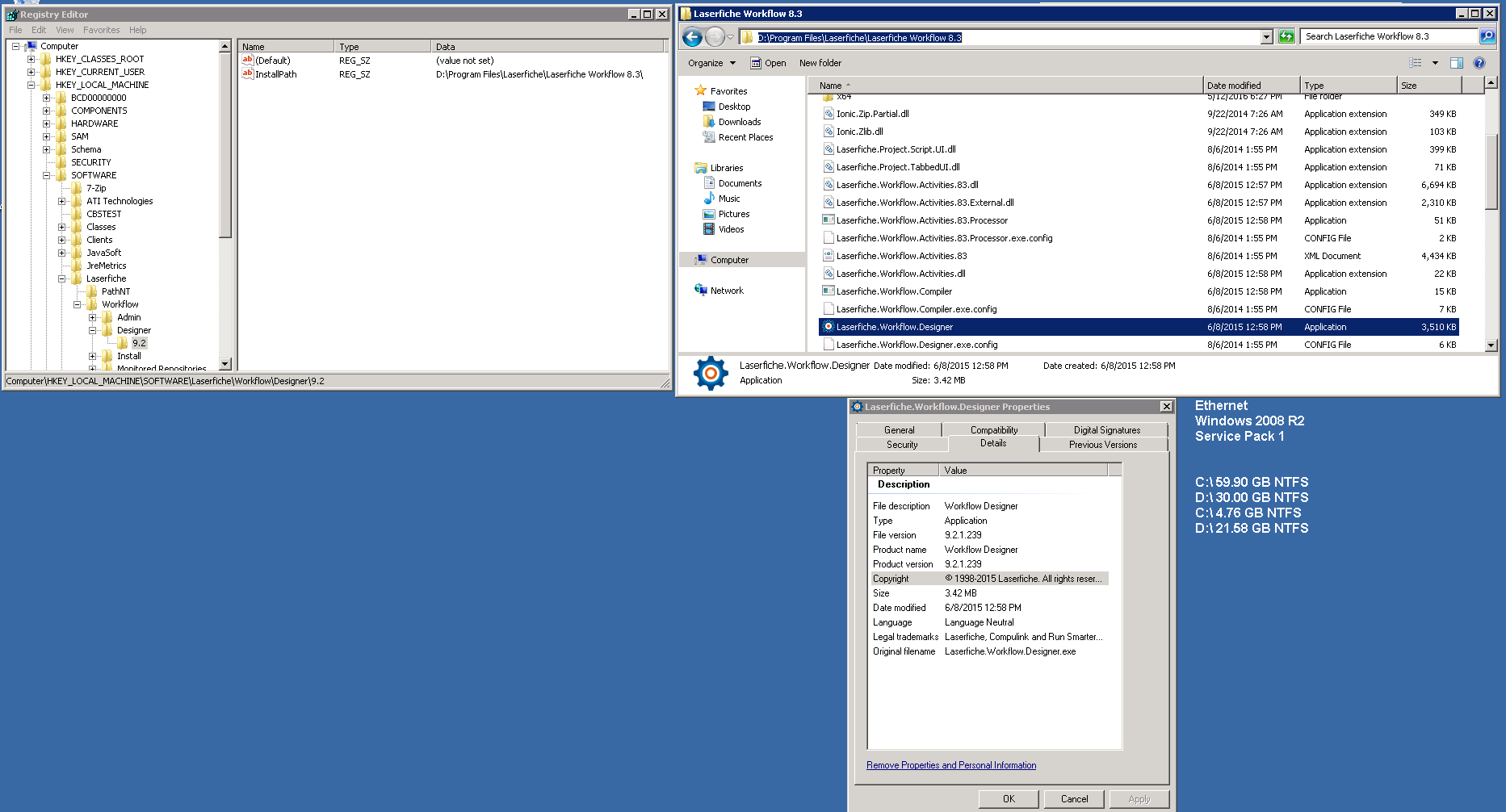Select the Copyright property row

coord(988,579)
